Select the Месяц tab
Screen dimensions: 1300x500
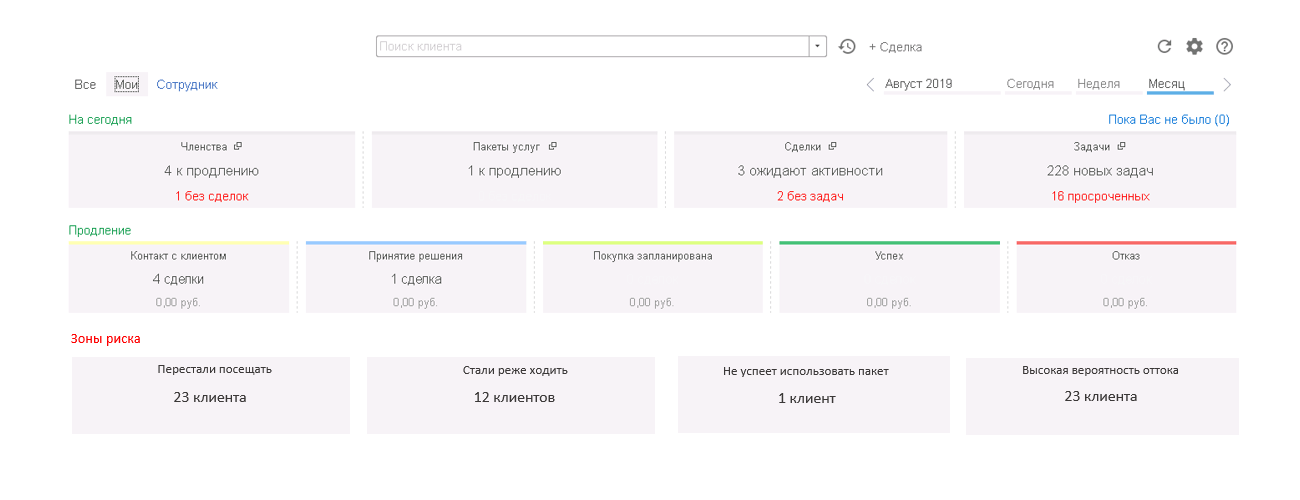tap(1166, 84)
